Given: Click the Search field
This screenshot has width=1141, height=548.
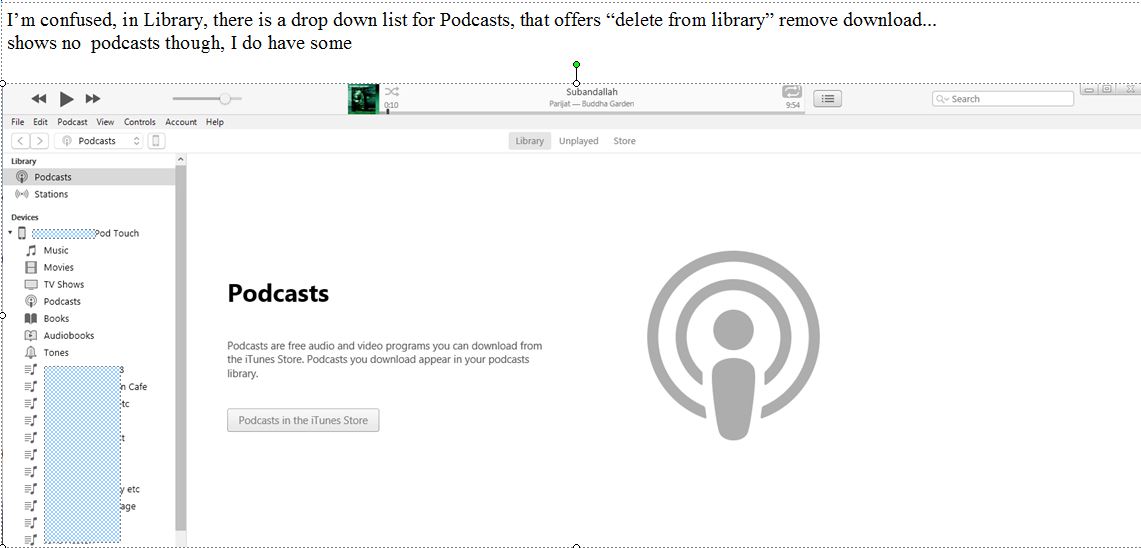Looking at the screenshot, I should (x=1003, y=99).
